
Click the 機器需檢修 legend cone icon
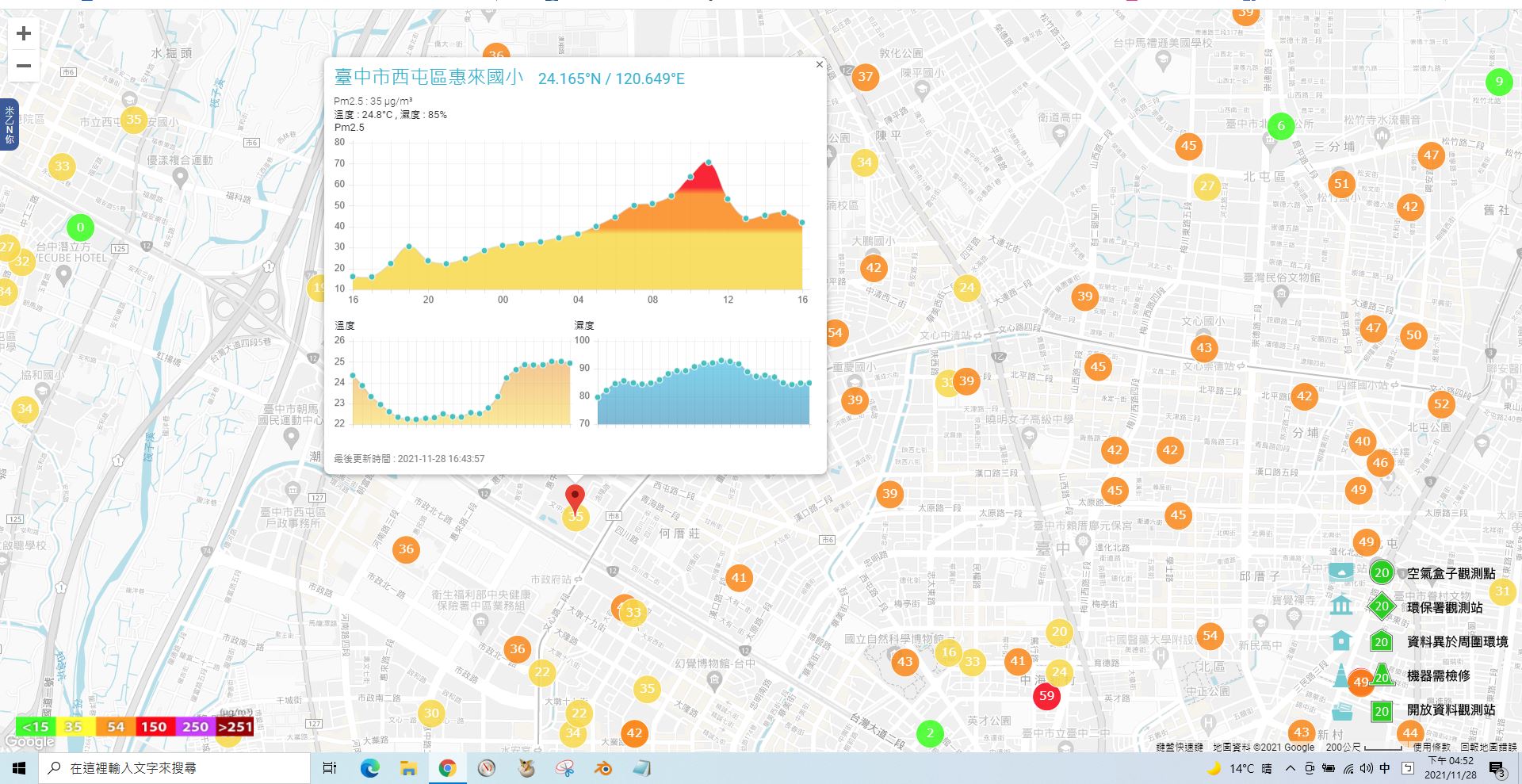point(1341,675)
